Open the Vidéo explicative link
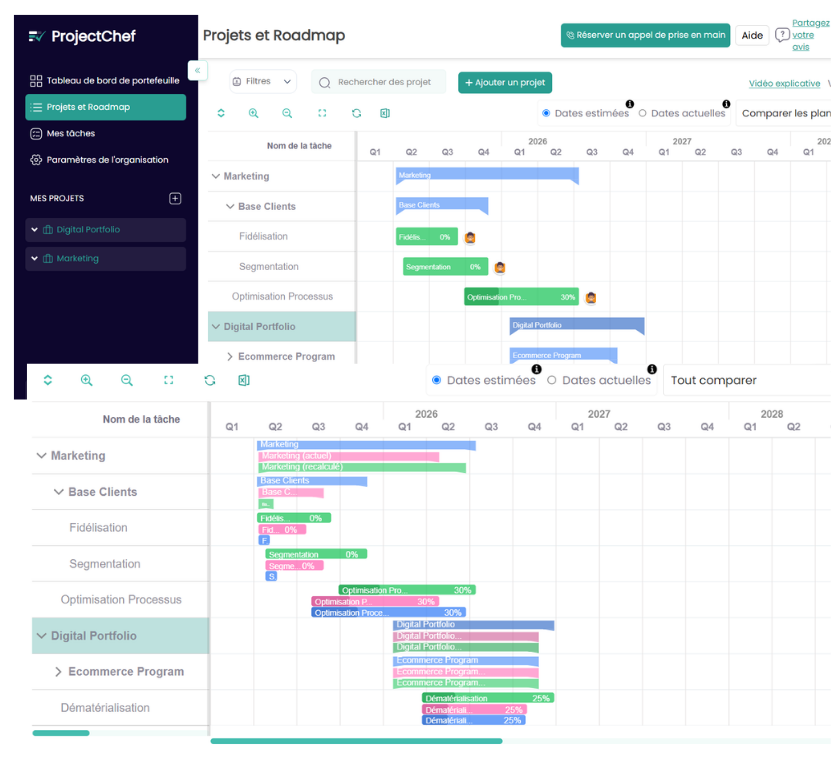840x780 pixels. click(x=784, y=84)
